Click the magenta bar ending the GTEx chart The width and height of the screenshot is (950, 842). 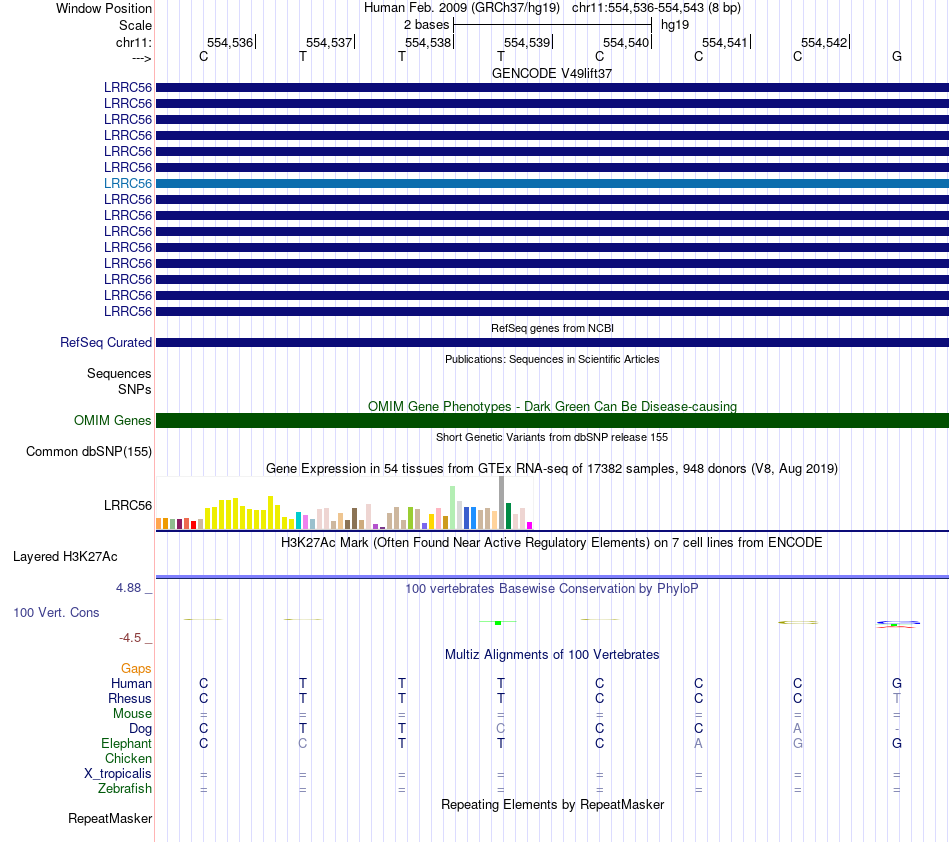click(530, 526)
